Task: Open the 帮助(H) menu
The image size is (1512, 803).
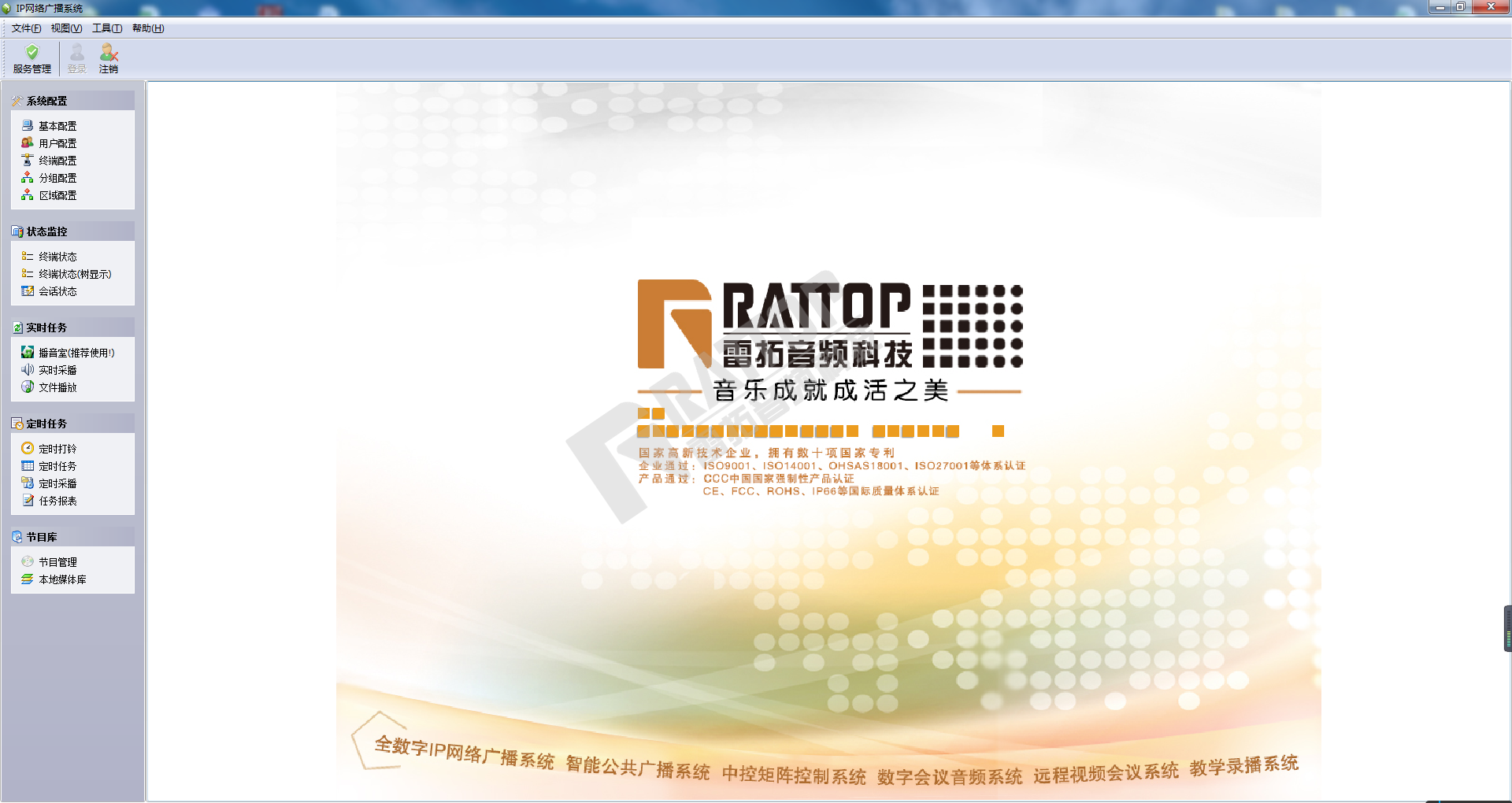Action: coord(148,28)
